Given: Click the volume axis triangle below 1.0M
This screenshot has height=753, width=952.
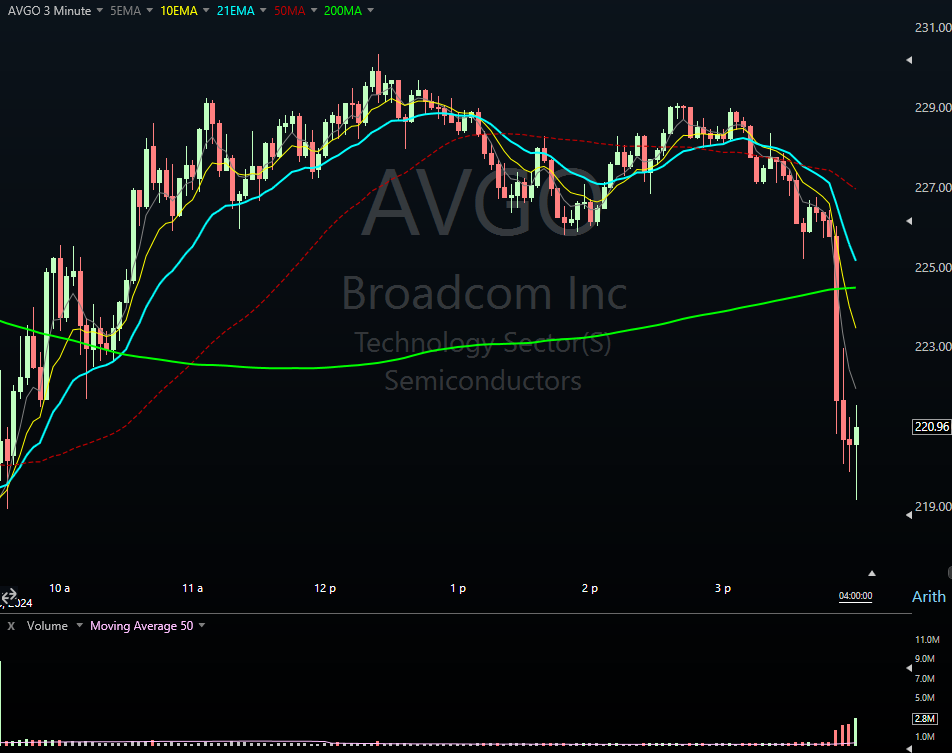Looking at the screenshot, I should click(x=909, y=749).
